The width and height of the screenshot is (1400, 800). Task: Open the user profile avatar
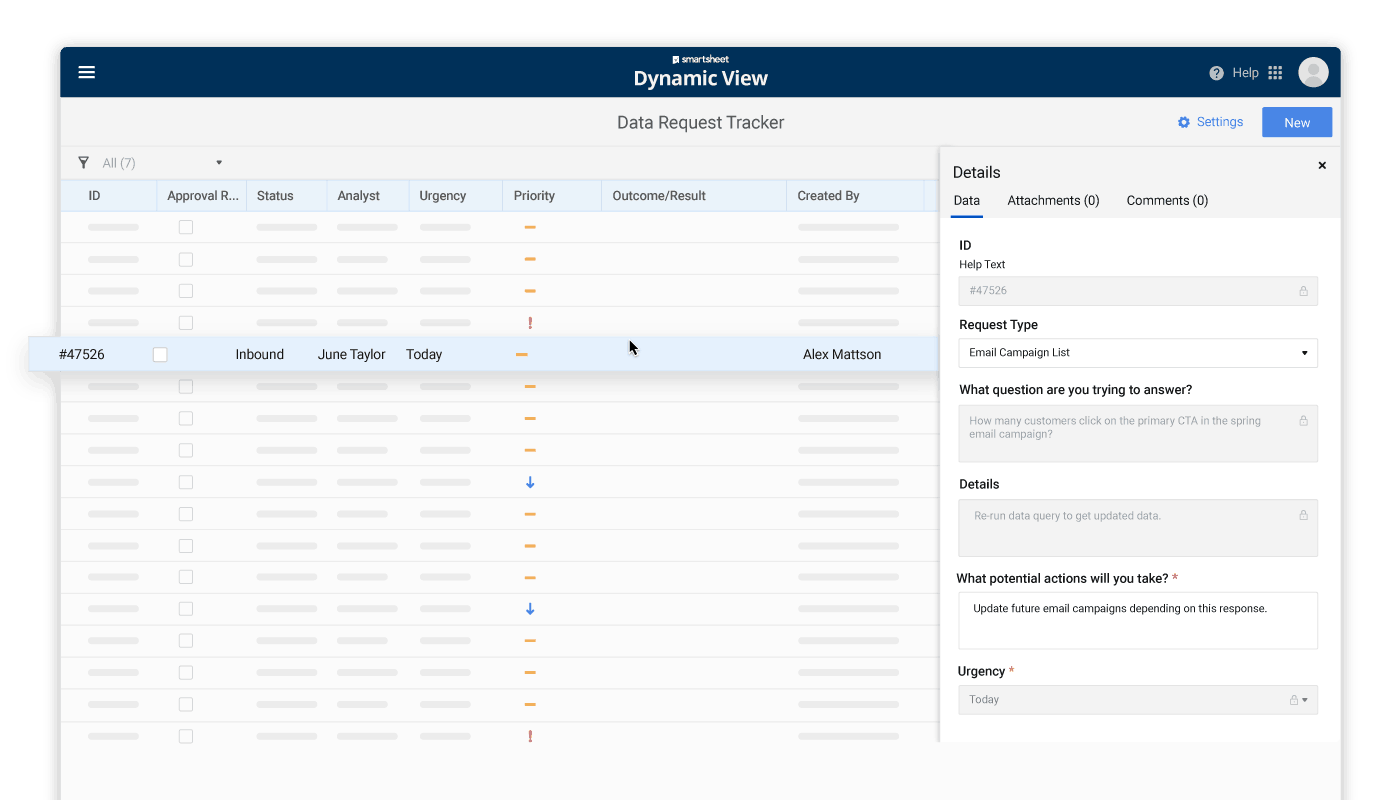pyautogui.click(x=1313, y=72)
